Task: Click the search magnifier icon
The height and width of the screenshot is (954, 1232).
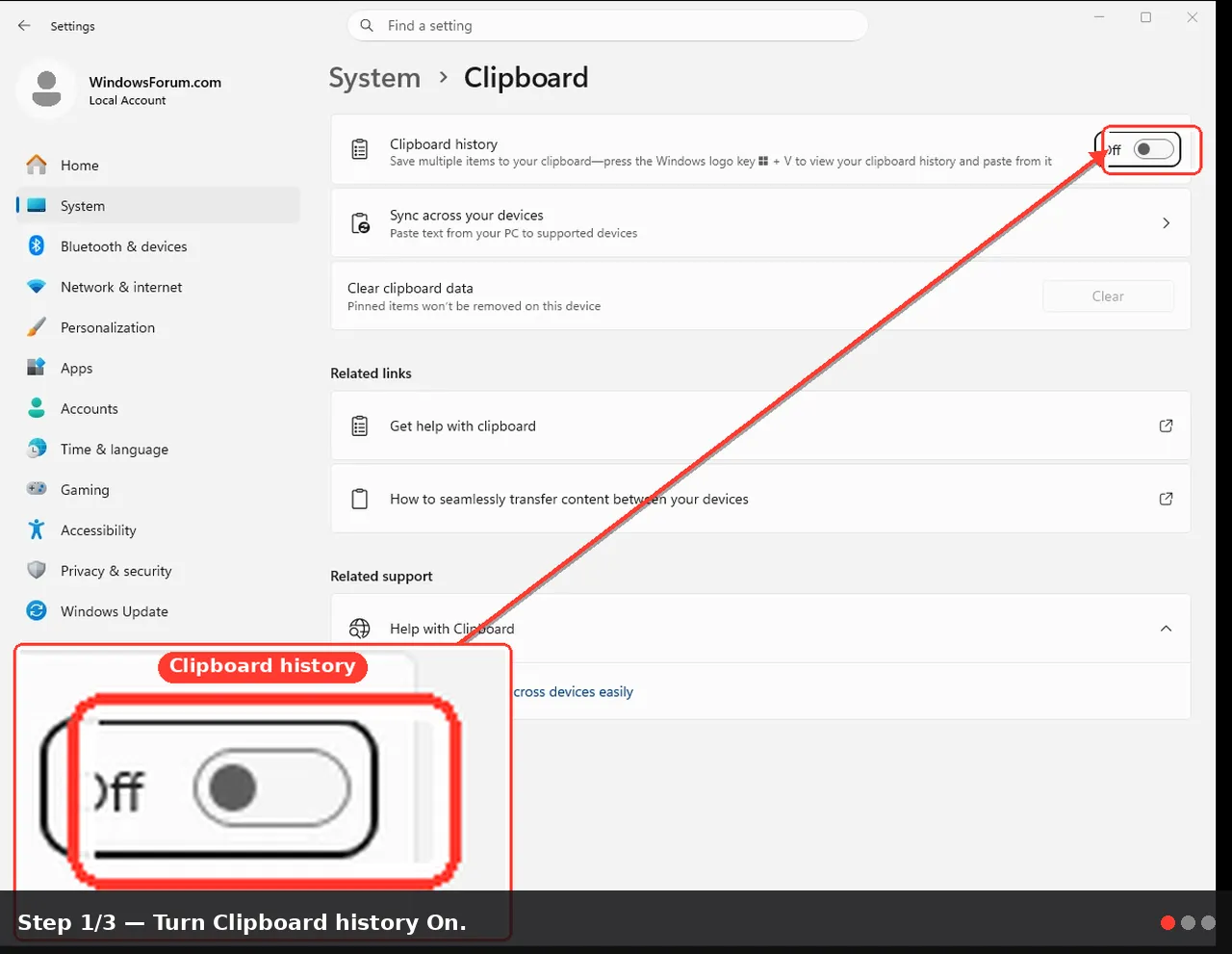Action: click(x=367, y=26)
